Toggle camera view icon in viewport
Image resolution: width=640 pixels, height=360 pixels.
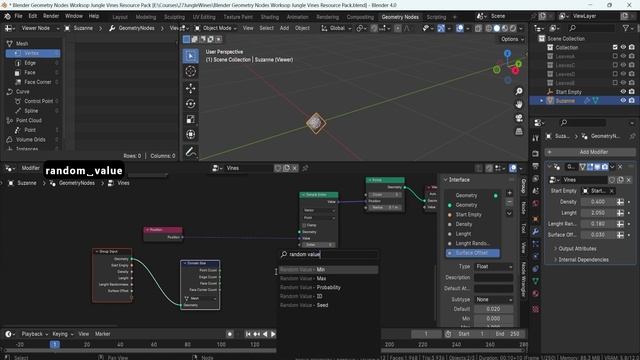point(519,118)
